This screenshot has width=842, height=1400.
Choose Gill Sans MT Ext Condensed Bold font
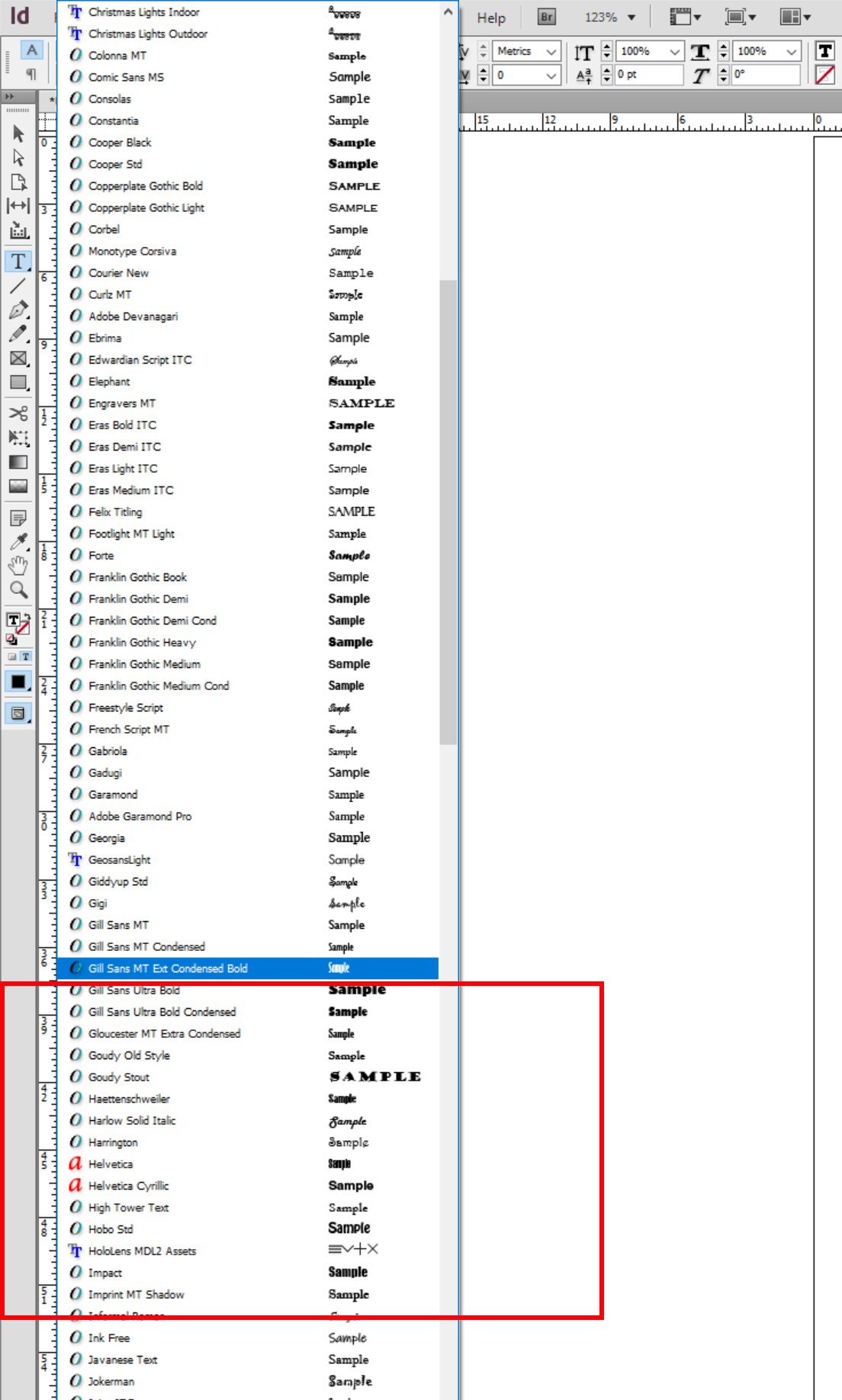coord(248,968)
